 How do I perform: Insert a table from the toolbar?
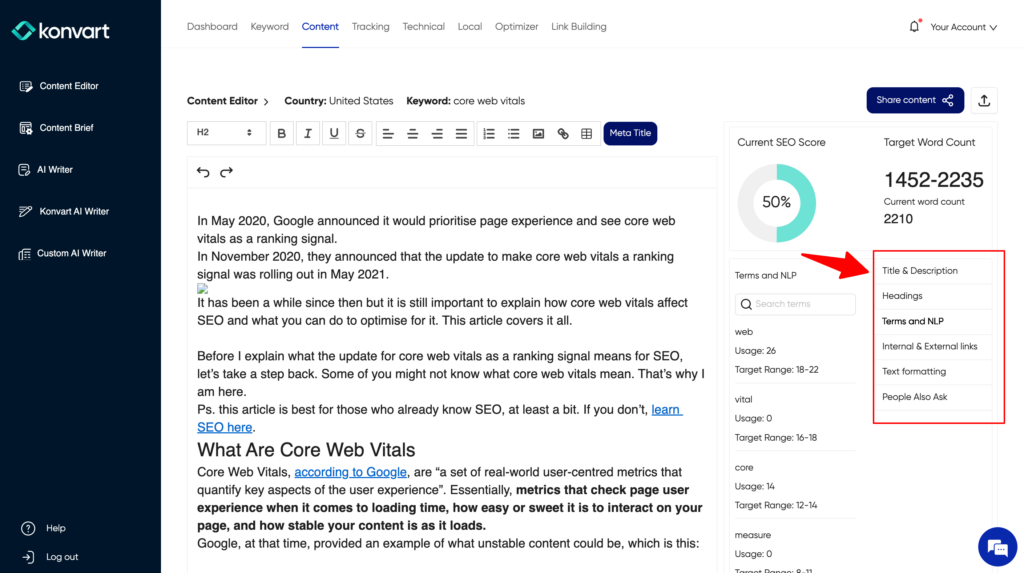click(x=587, y=133)
